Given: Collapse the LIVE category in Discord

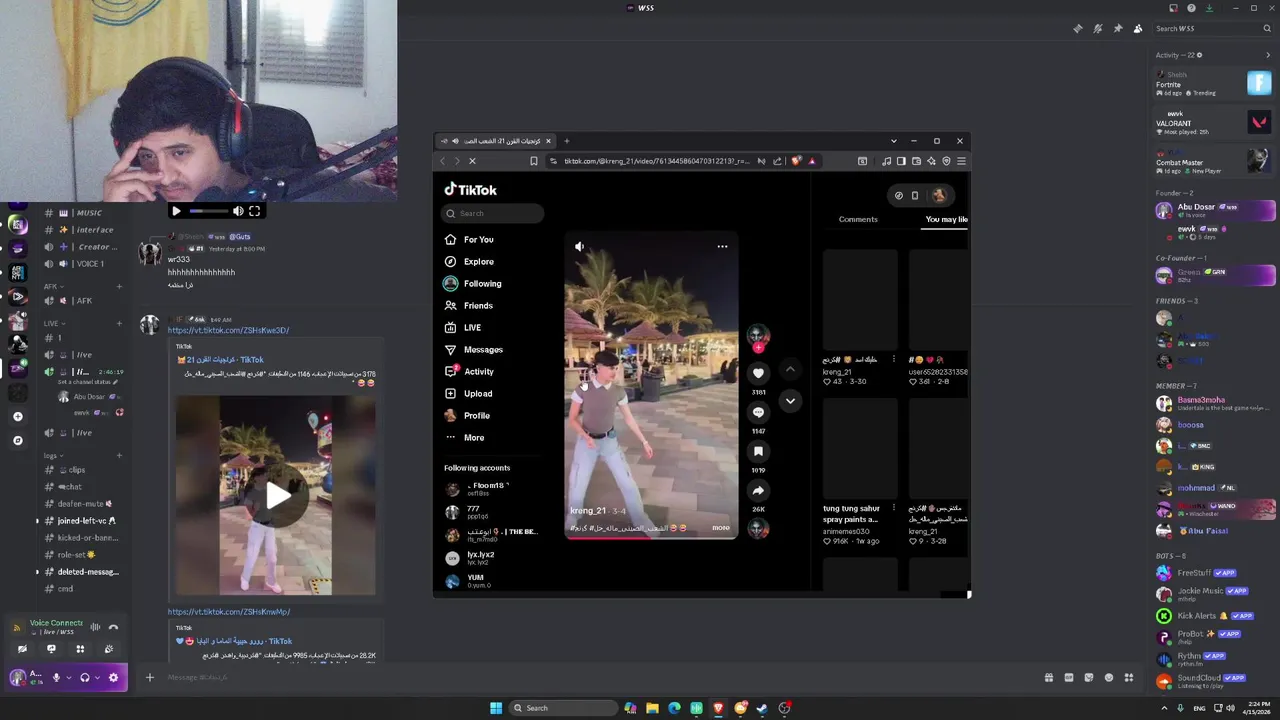Looking at the screenshot, I should tap(54, 324).
